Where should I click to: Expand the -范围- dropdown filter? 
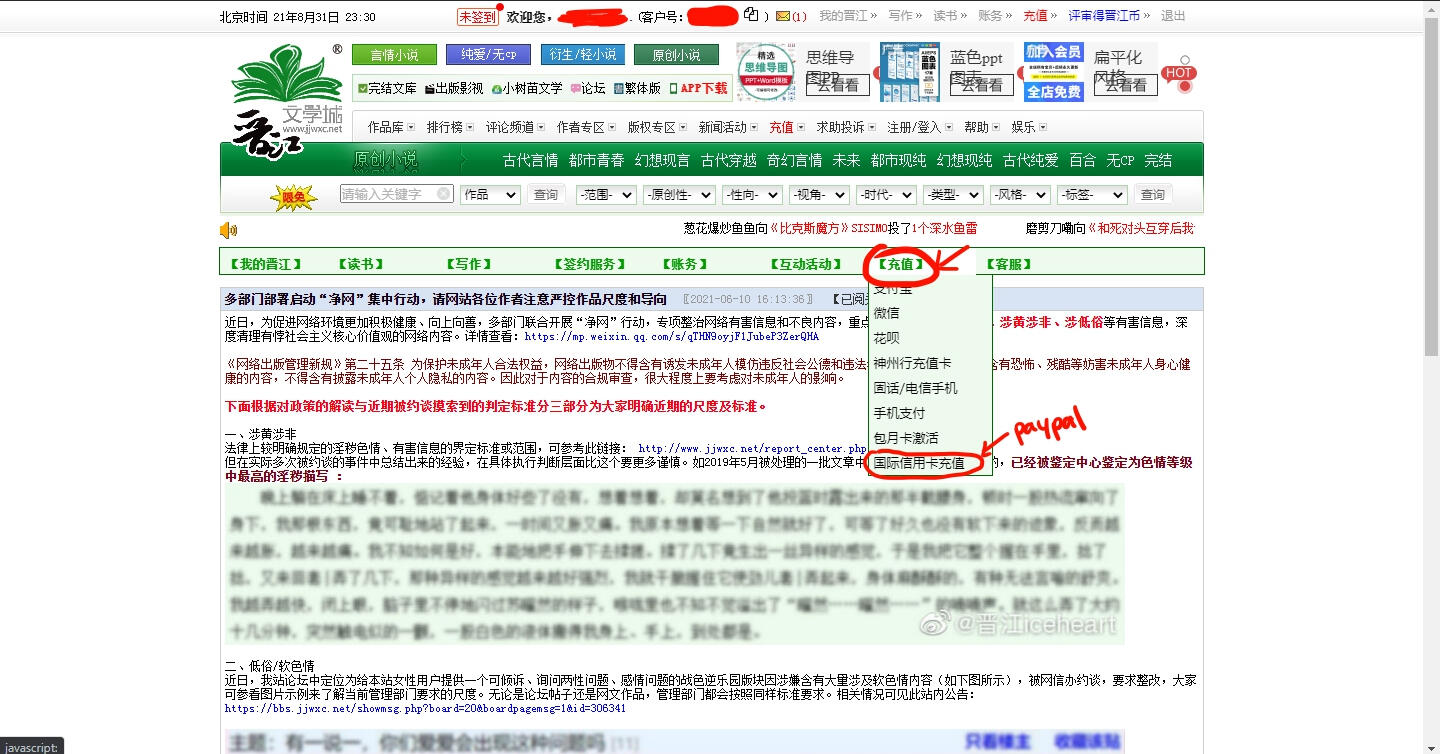[x=605, y=195]
